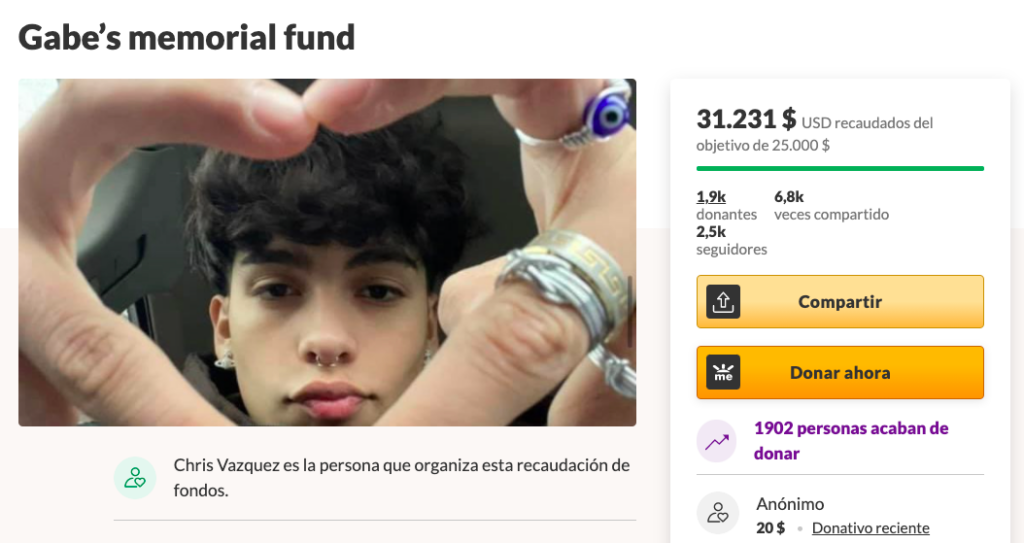This screenshot has height=543, width=1024.
Task: Click the Compartir button
Action: click(840, 302)
